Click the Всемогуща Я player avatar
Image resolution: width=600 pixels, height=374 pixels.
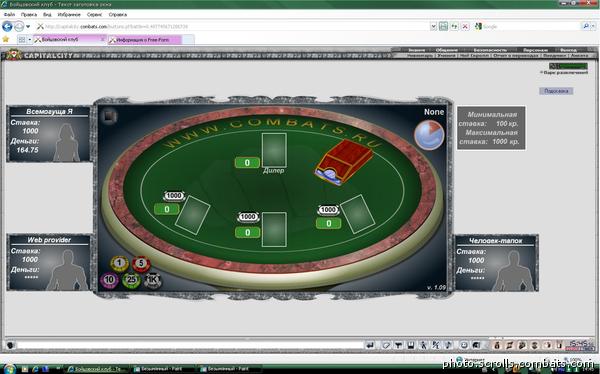[67, 142]
